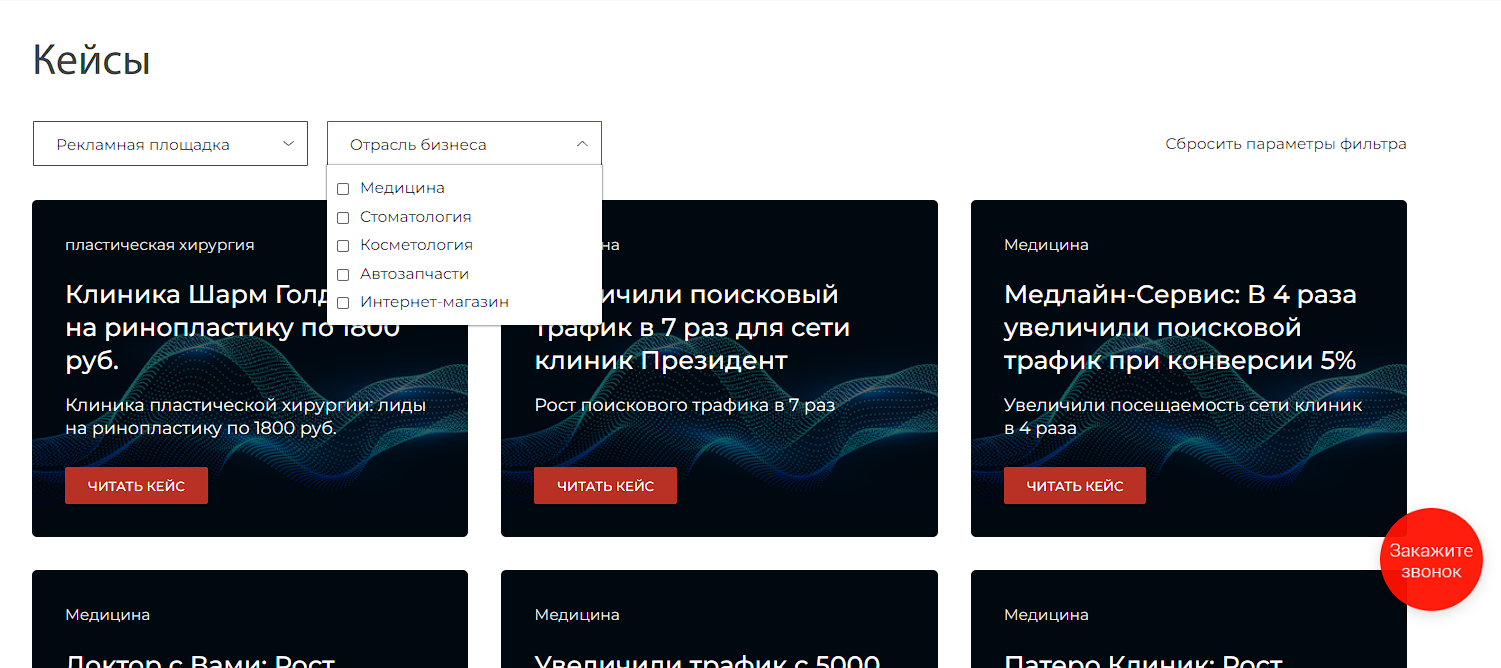Select the Интернет-магазин checkbox
The height and width of the screenshot is (668, 1501).
click(343, 303)
